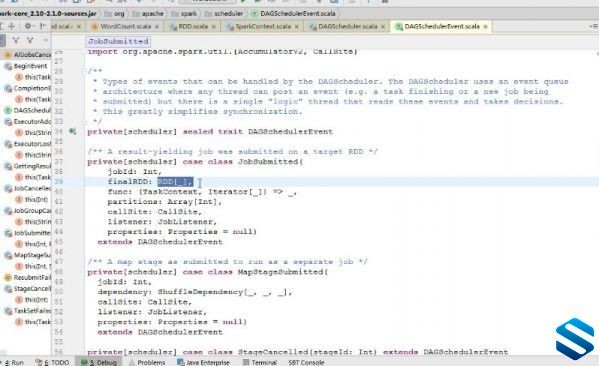
Task: Open the 5: Debug tool window
Action: point(99,362)
